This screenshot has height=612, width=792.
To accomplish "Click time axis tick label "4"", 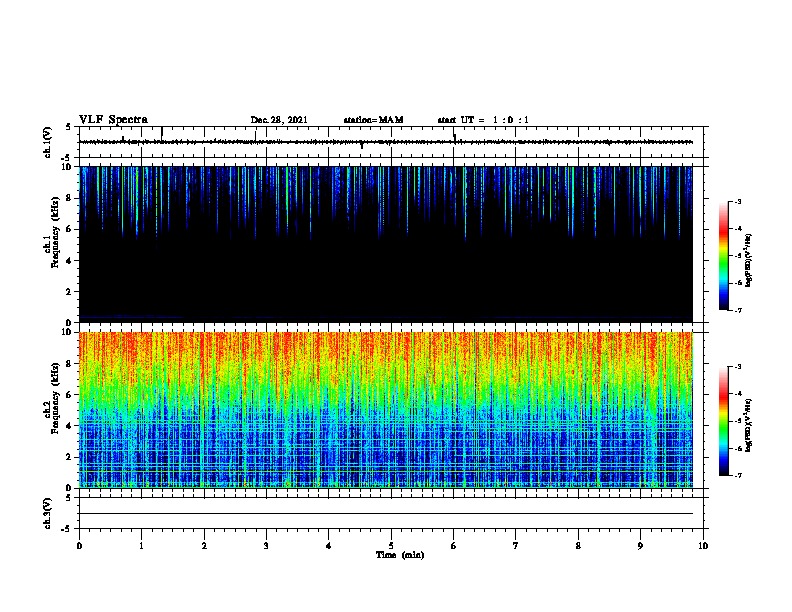I will [329, 545].
